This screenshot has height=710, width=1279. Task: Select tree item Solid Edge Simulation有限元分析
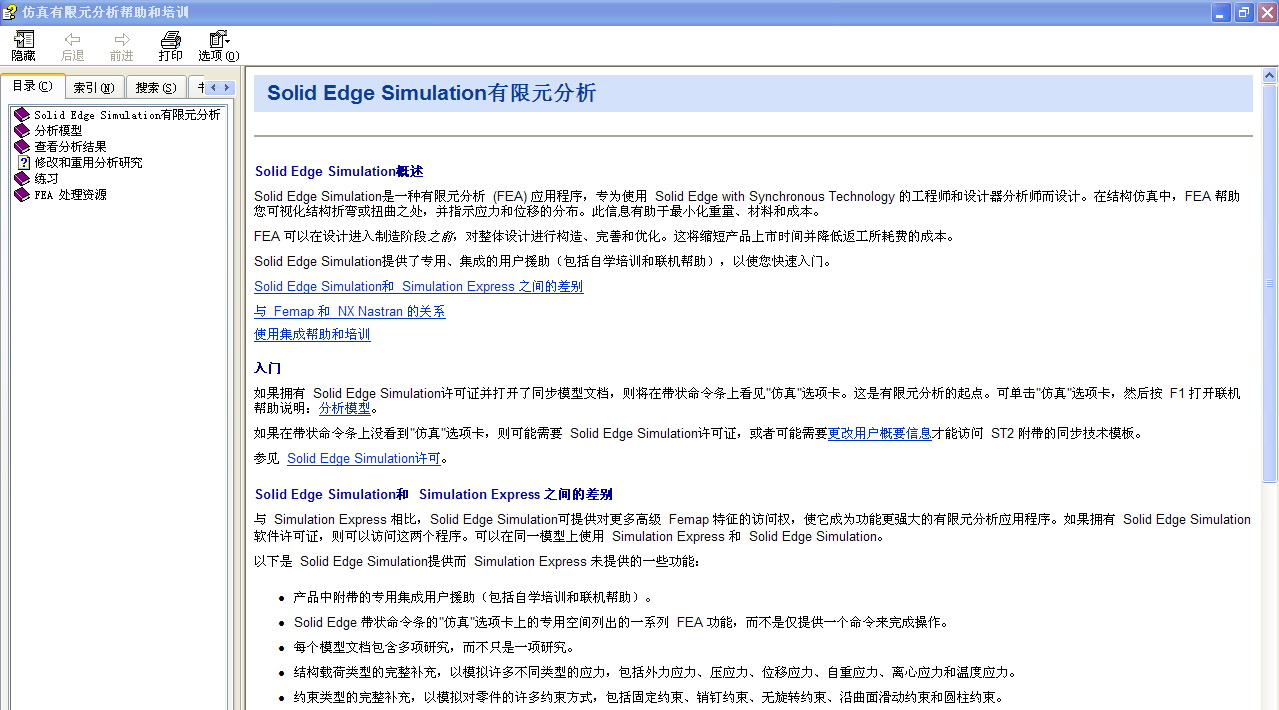[127, 115]
